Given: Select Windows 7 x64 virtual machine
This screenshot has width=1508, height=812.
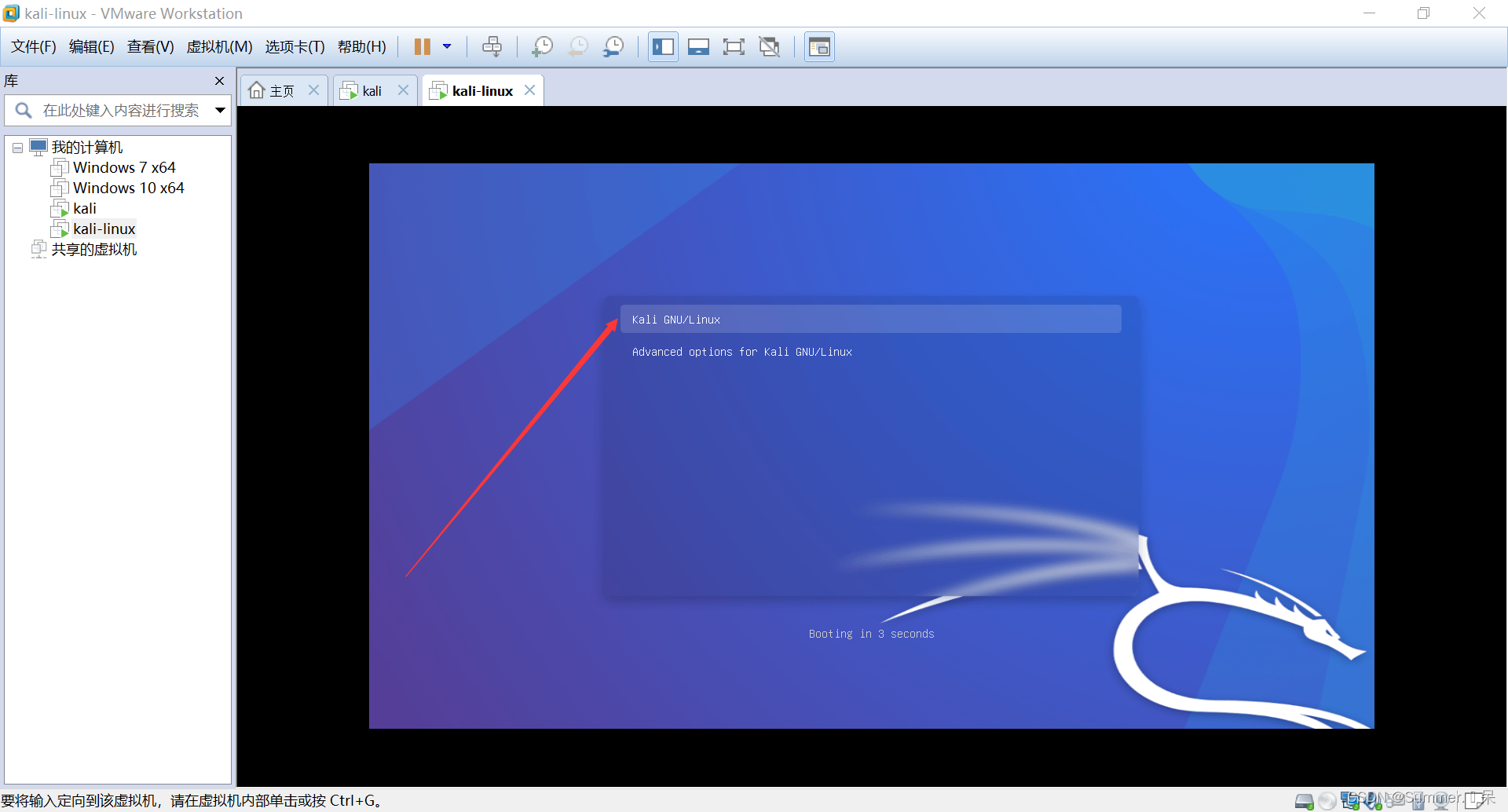Looking at the screenshot, I should pyautogui.click(x=124, y=168).
